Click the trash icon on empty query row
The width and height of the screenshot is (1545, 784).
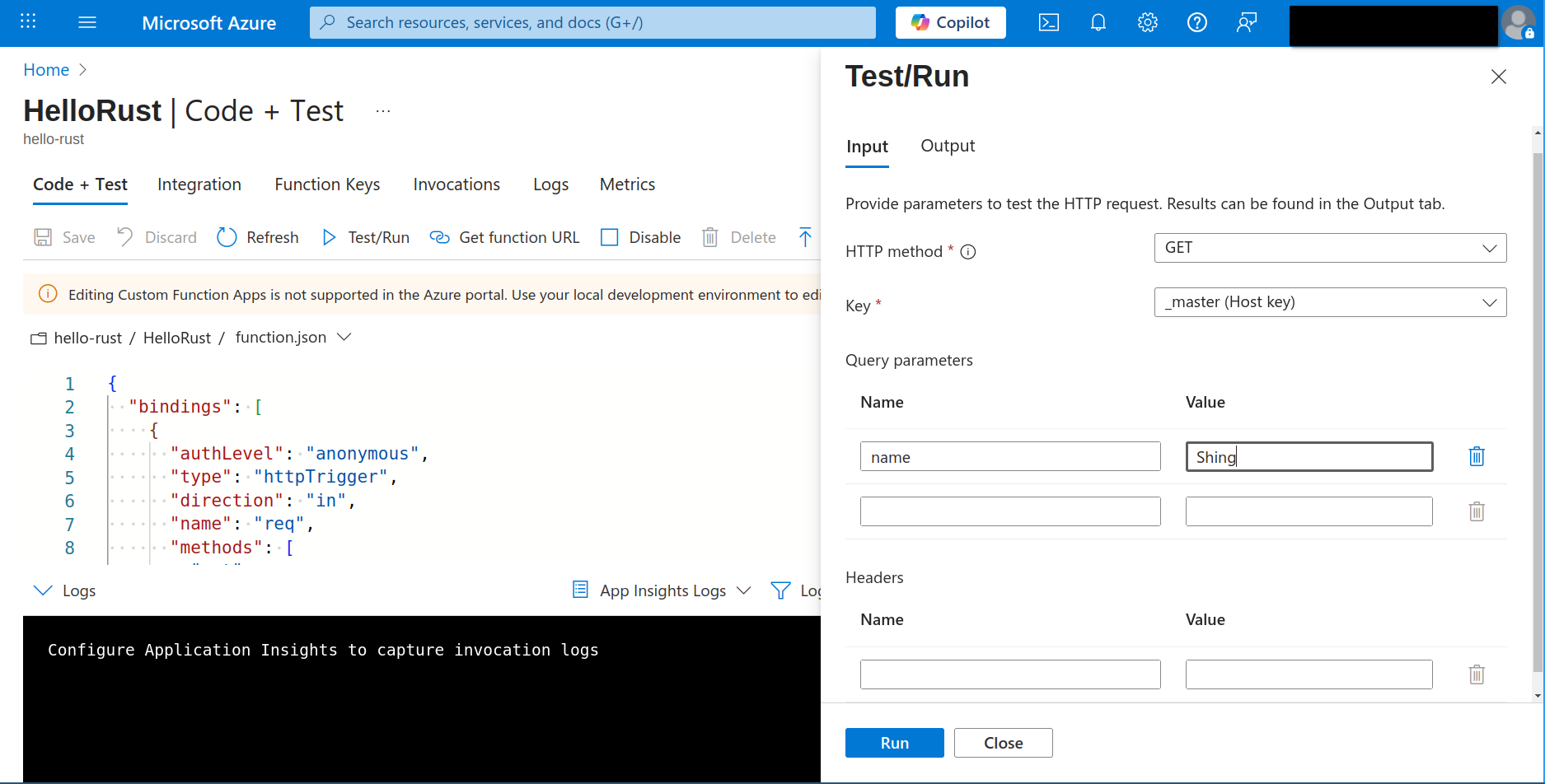pyautogui.click(x=1477, y=511)
